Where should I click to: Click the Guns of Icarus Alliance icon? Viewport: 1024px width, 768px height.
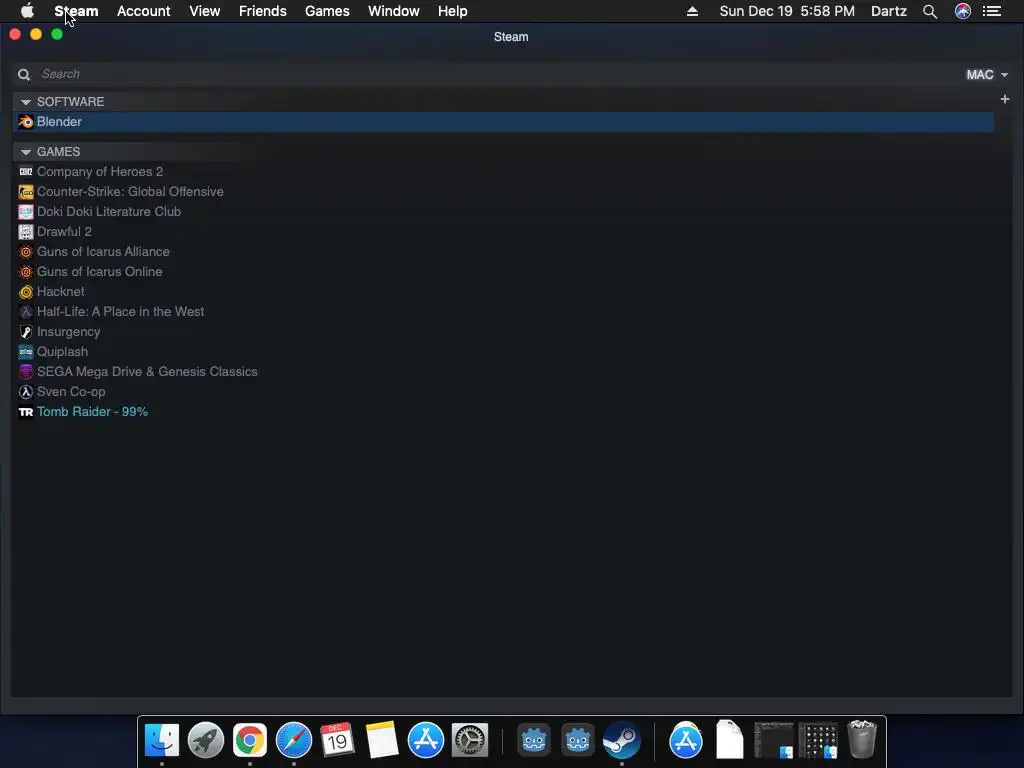click(25, 252)
